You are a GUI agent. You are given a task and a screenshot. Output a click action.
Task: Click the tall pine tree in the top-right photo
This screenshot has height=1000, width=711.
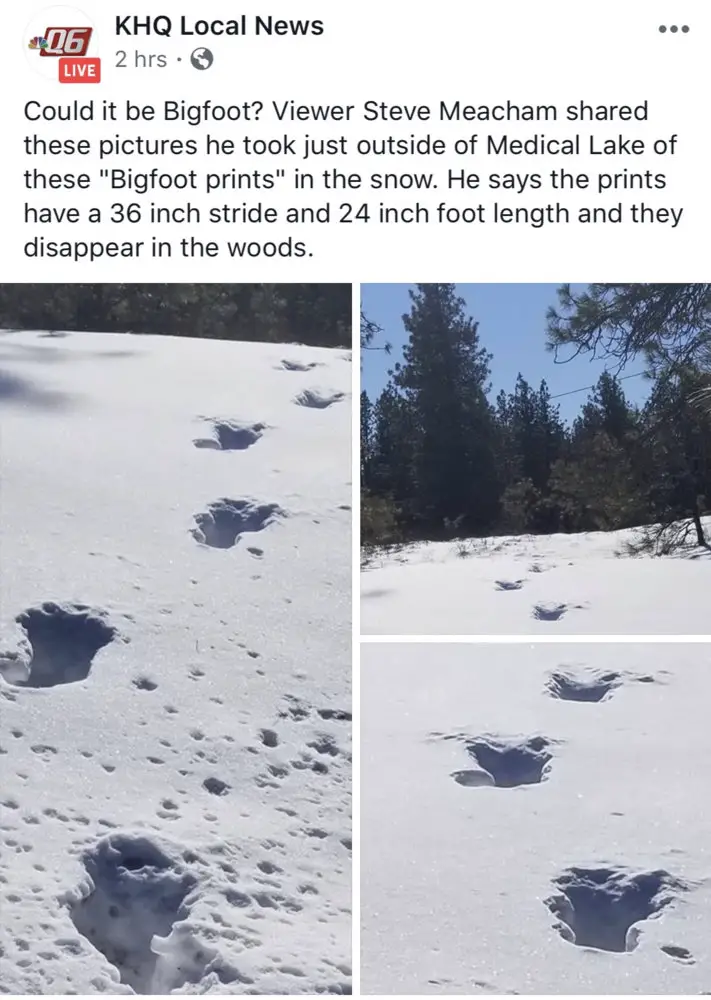coord(440,408)
